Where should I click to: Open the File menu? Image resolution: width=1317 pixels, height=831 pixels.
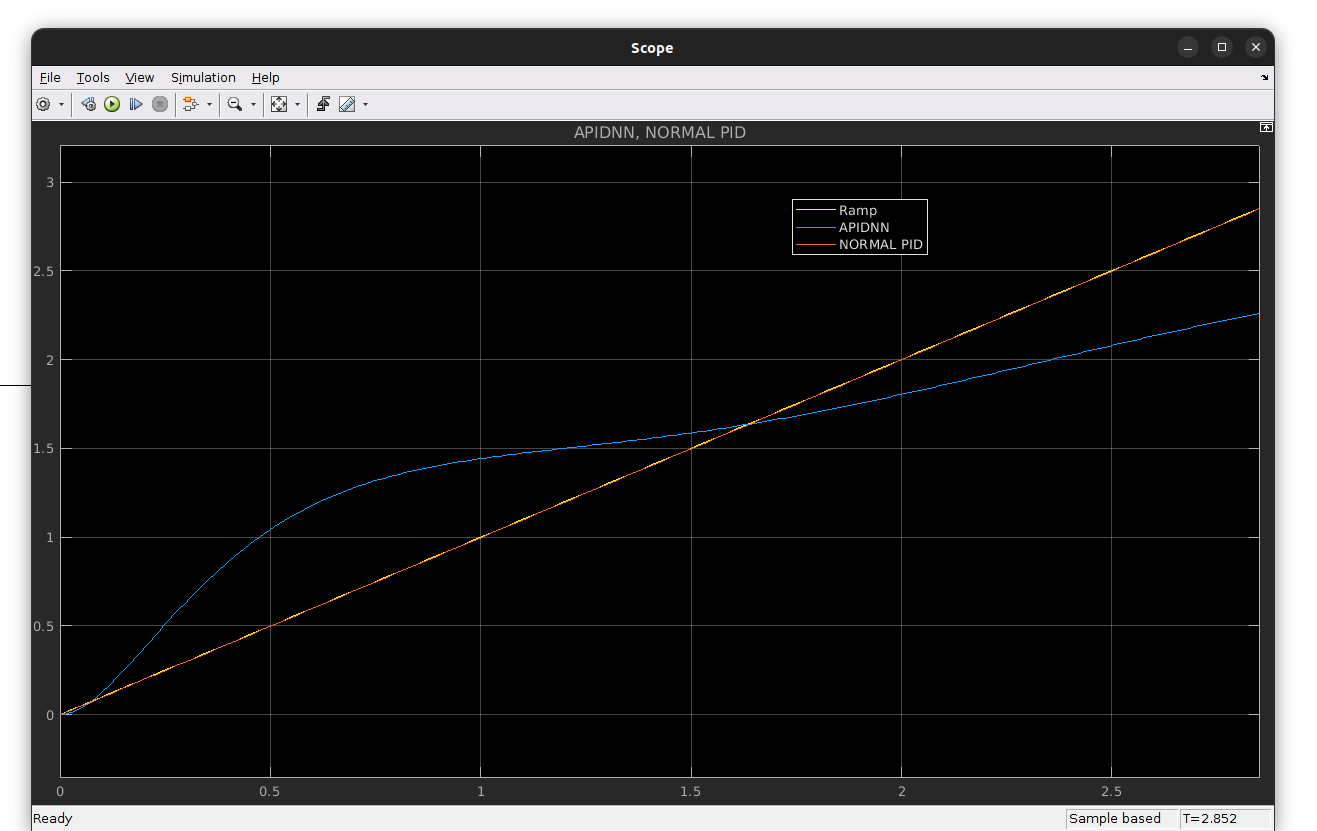pyautogui.click(x=50, y=77)
